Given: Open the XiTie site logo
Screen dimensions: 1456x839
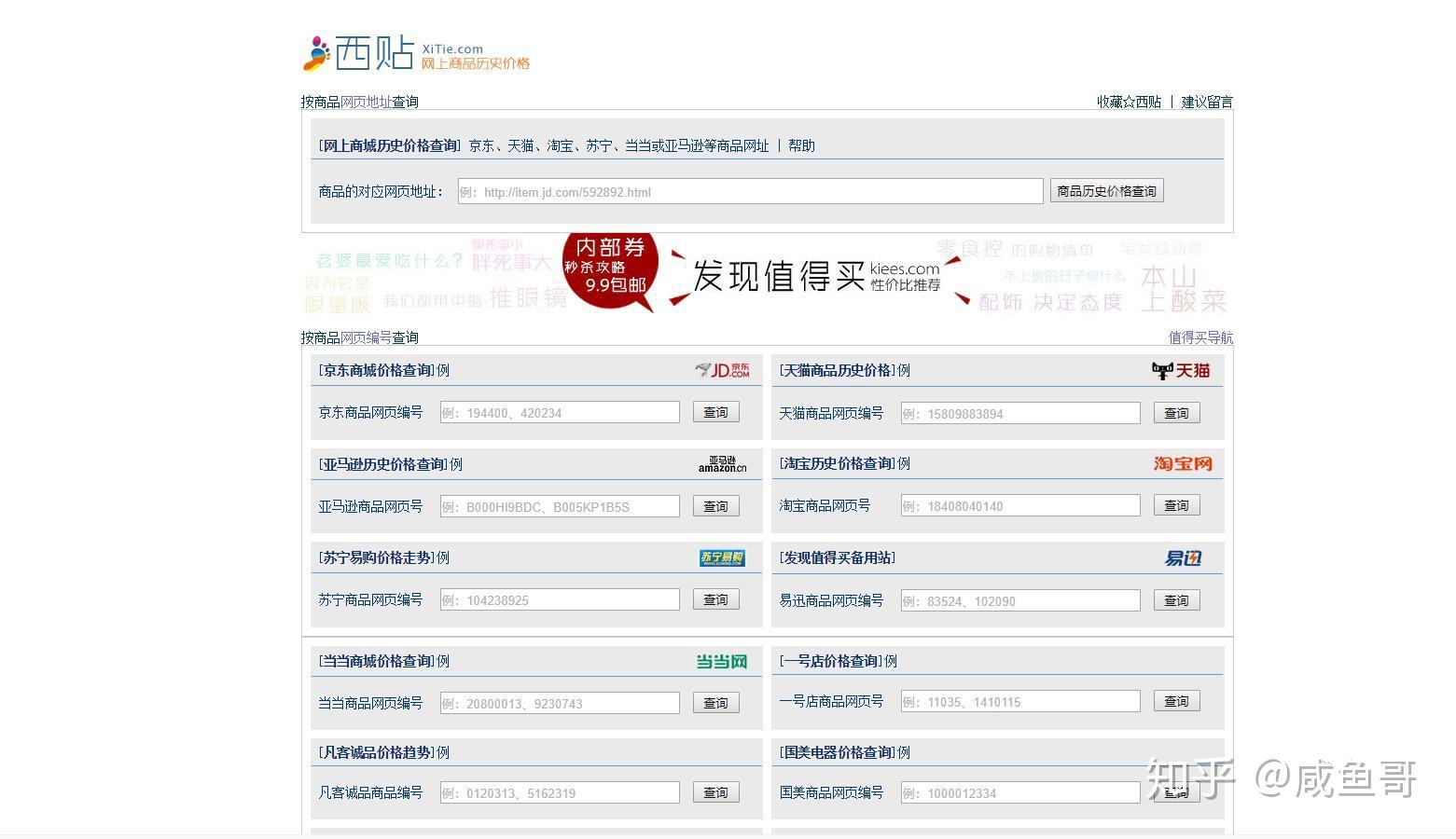Looking at the screenshot, I should (416, 54).
